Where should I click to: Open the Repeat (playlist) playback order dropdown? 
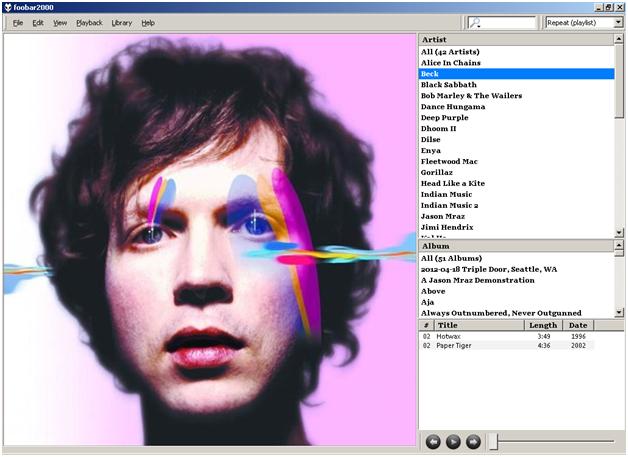coord(584,22)
